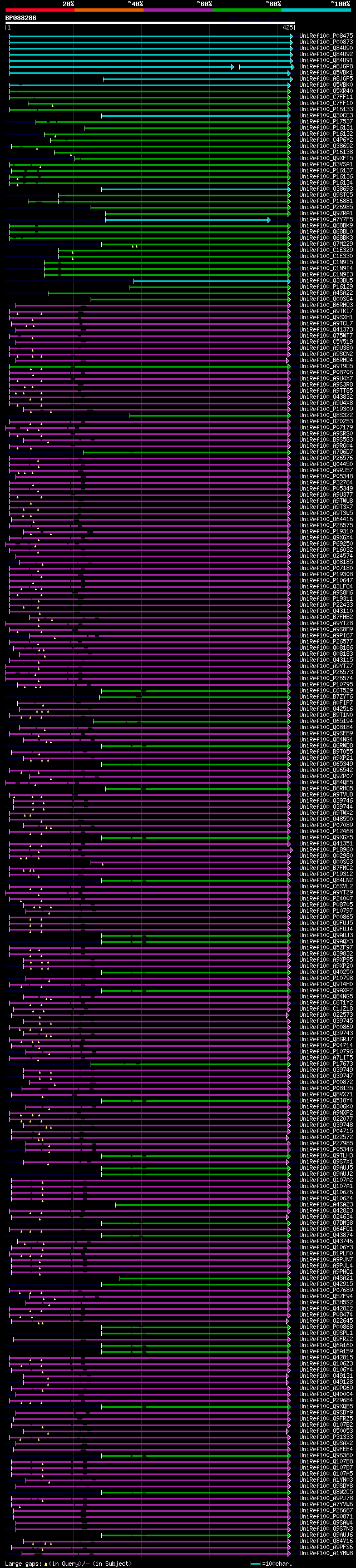356x1568 pixels.
Task: Select the UniRef100_P69250 label
Action: (x=326, y=543)
